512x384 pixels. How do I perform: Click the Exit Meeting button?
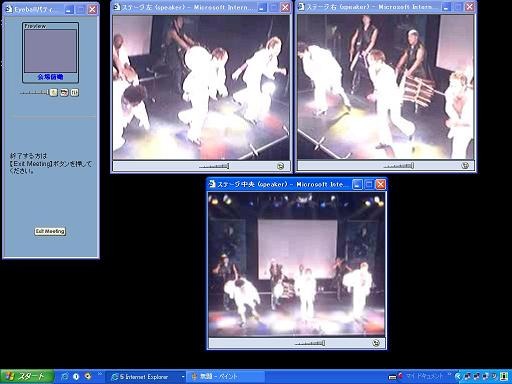[x=50, y=231]
